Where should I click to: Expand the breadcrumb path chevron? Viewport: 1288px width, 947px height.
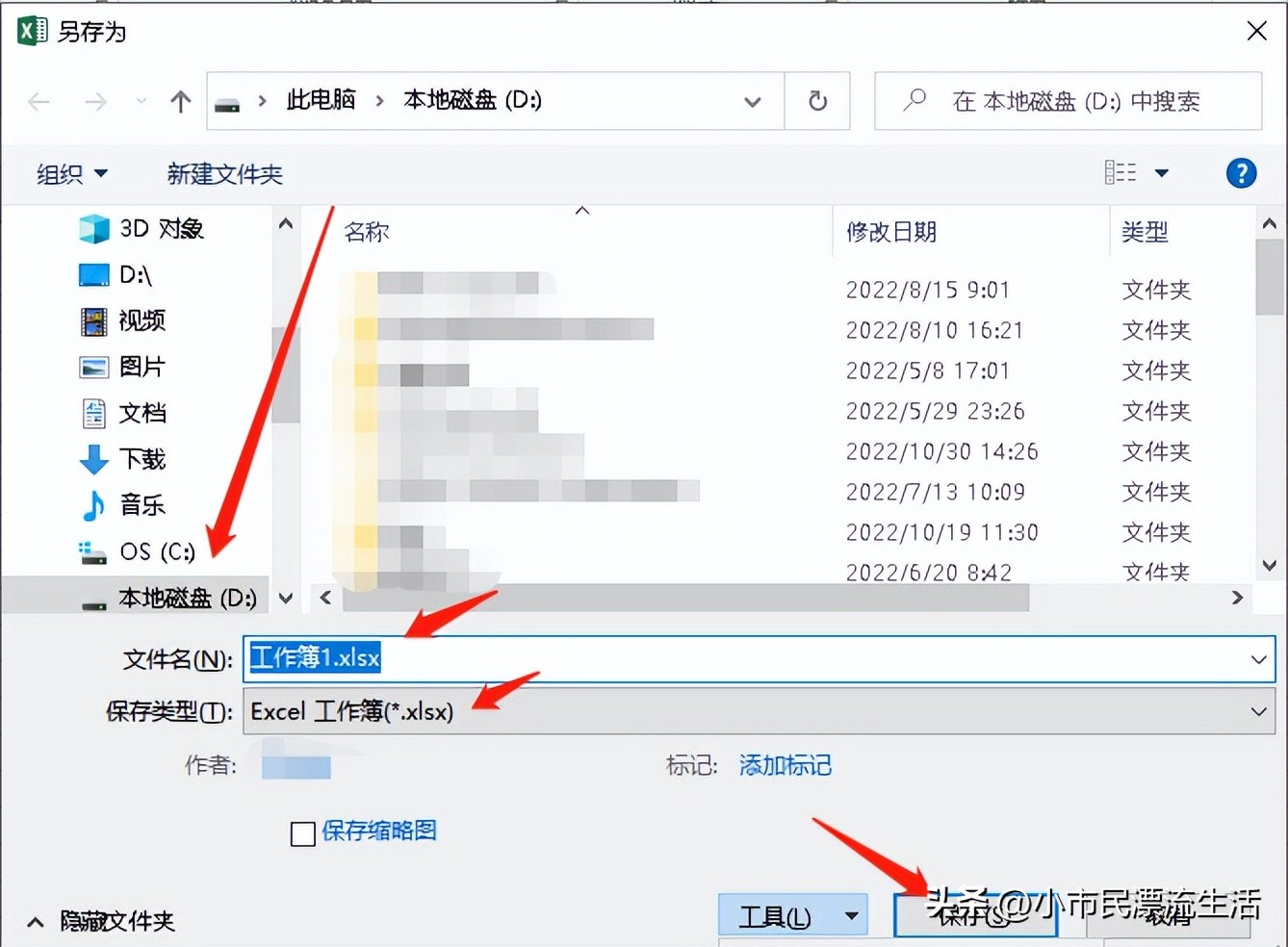click(x=753, y=101)
